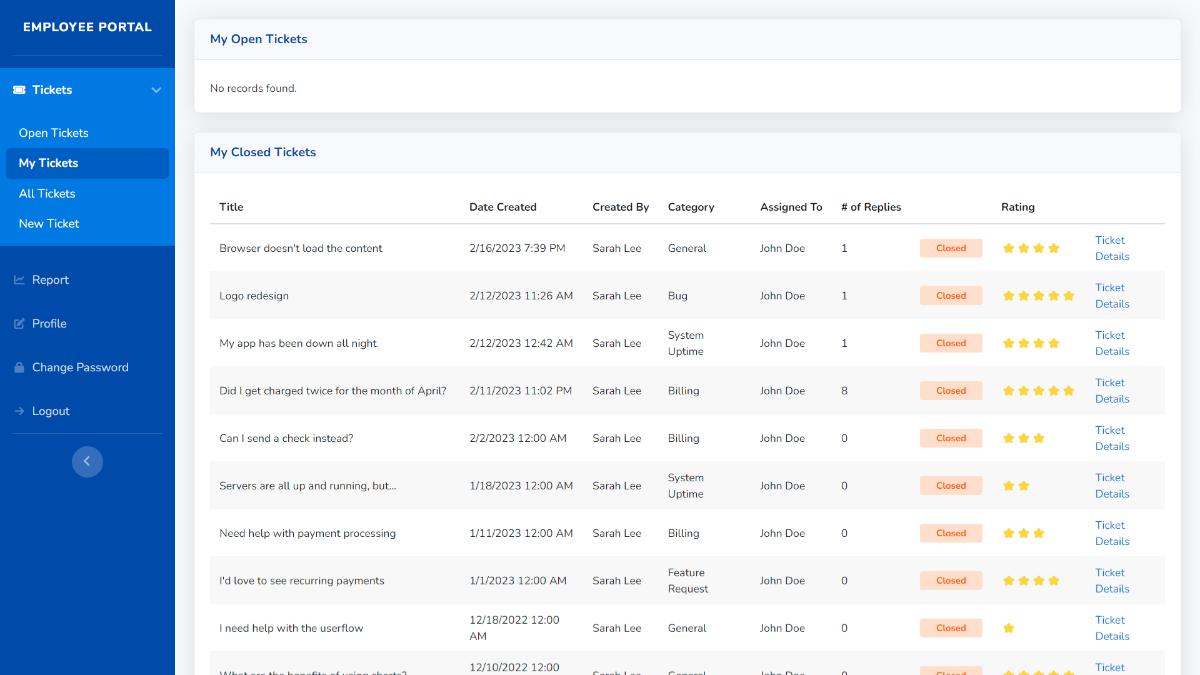
Task: Open the New Ticket page
Action: click(x=48, y=223)
